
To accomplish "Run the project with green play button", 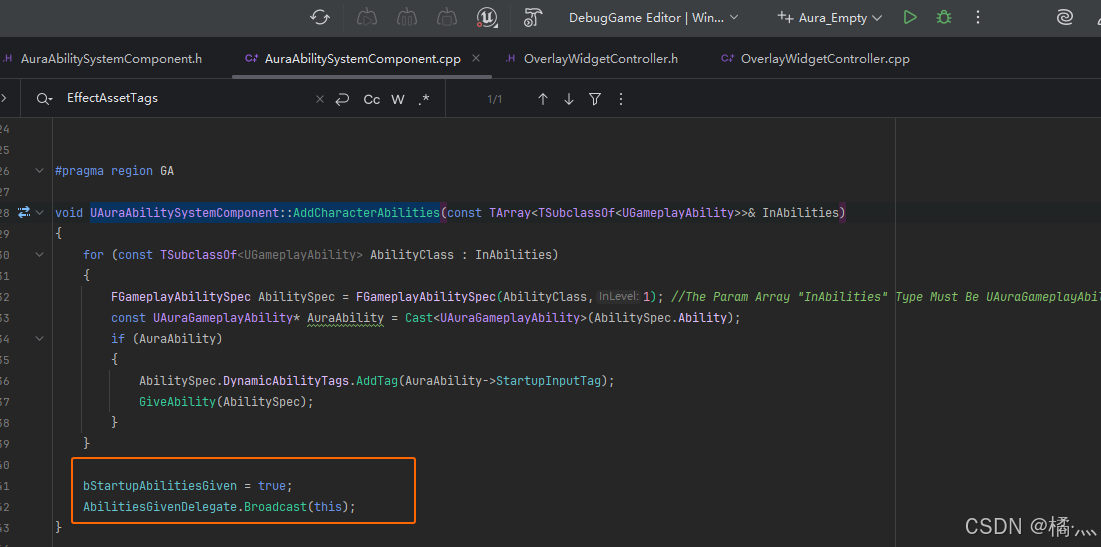I will [910, 18].
